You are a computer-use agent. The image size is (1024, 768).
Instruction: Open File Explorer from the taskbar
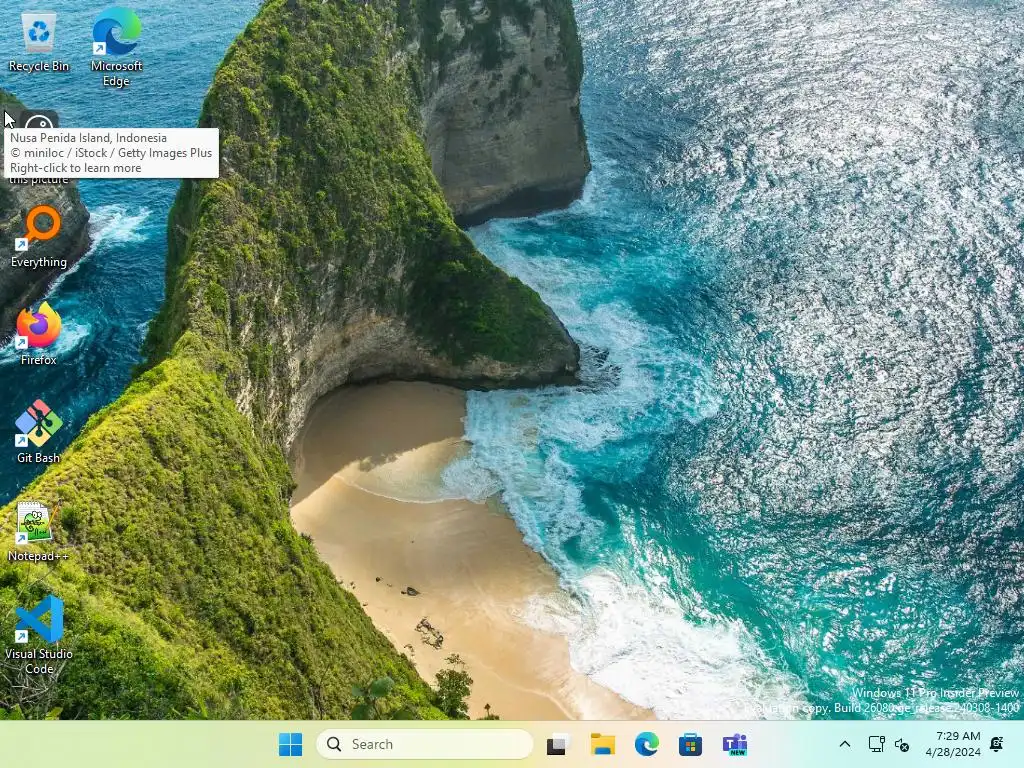(603, 744)
